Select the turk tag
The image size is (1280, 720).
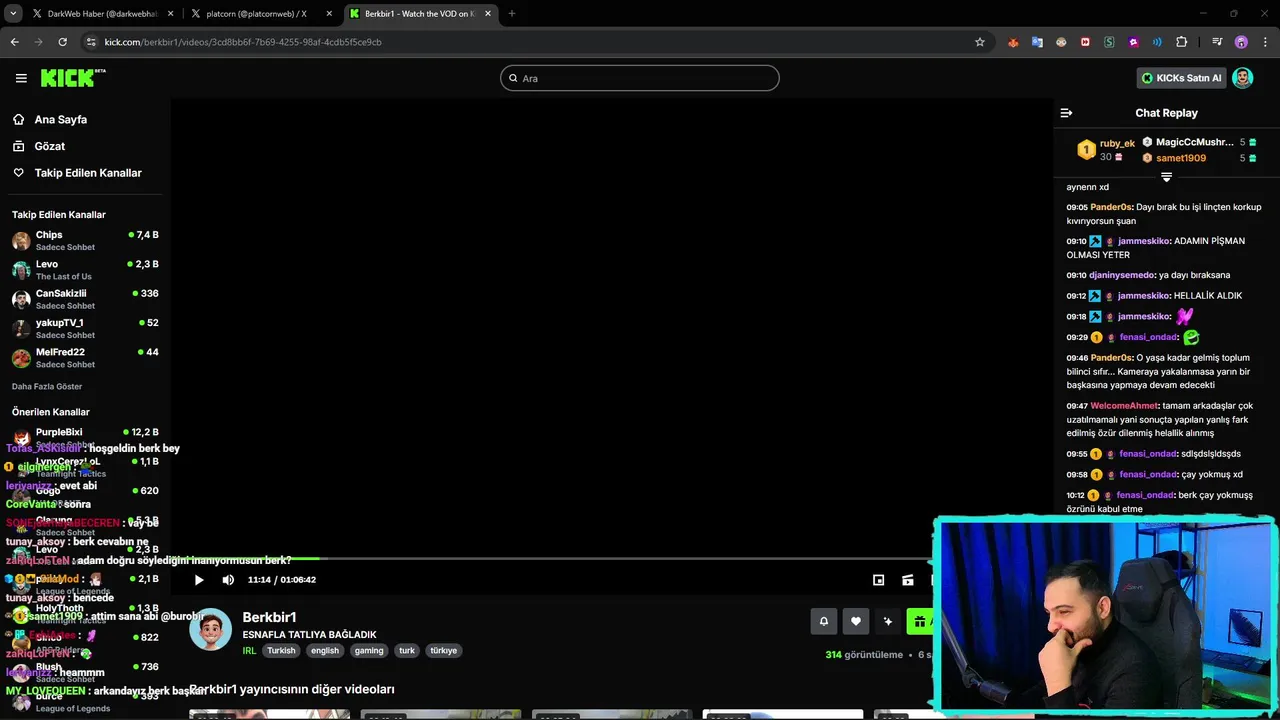[x=407, y=650]
